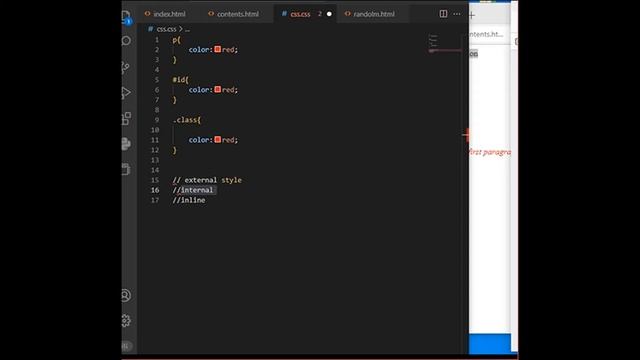
Task: Click the closing brace on line 12
Action: 175,150
